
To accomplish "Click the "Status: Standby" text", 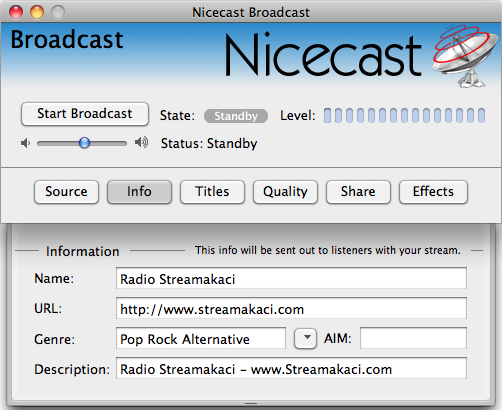I will (x=209, y=144).
